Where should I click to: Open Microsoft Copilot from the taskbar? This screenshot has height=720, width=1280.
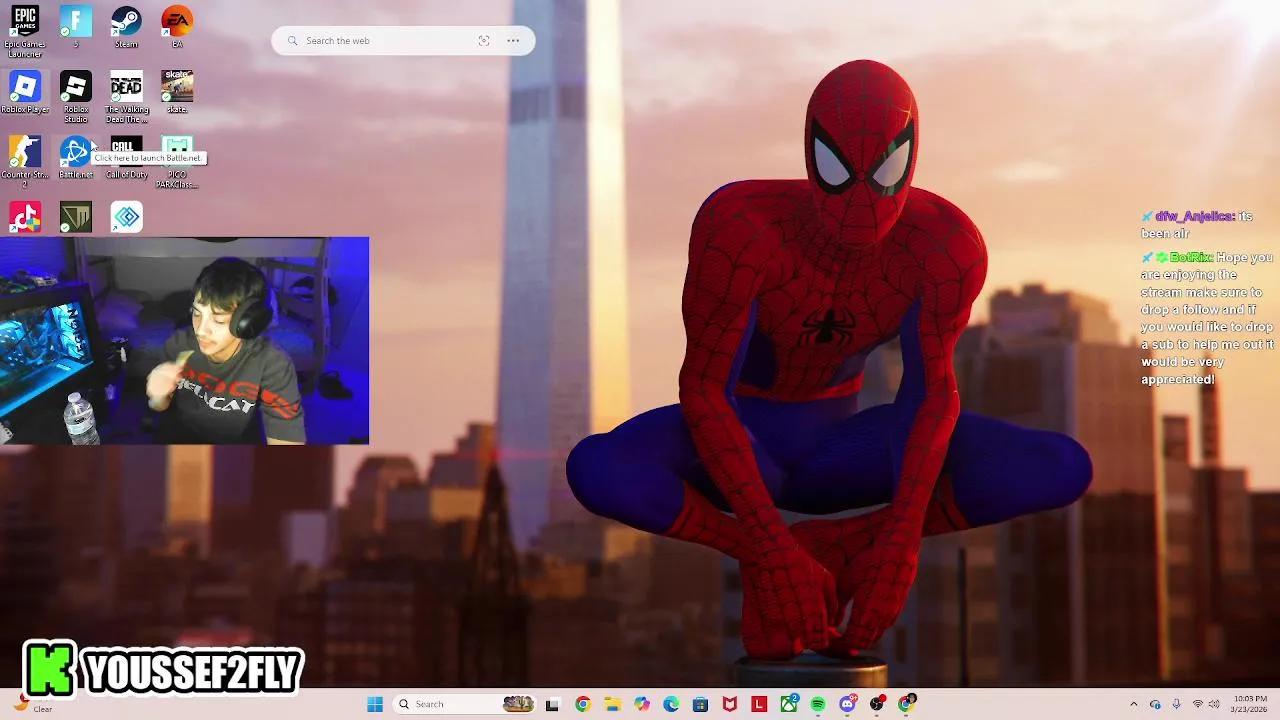tap(642, 704)
